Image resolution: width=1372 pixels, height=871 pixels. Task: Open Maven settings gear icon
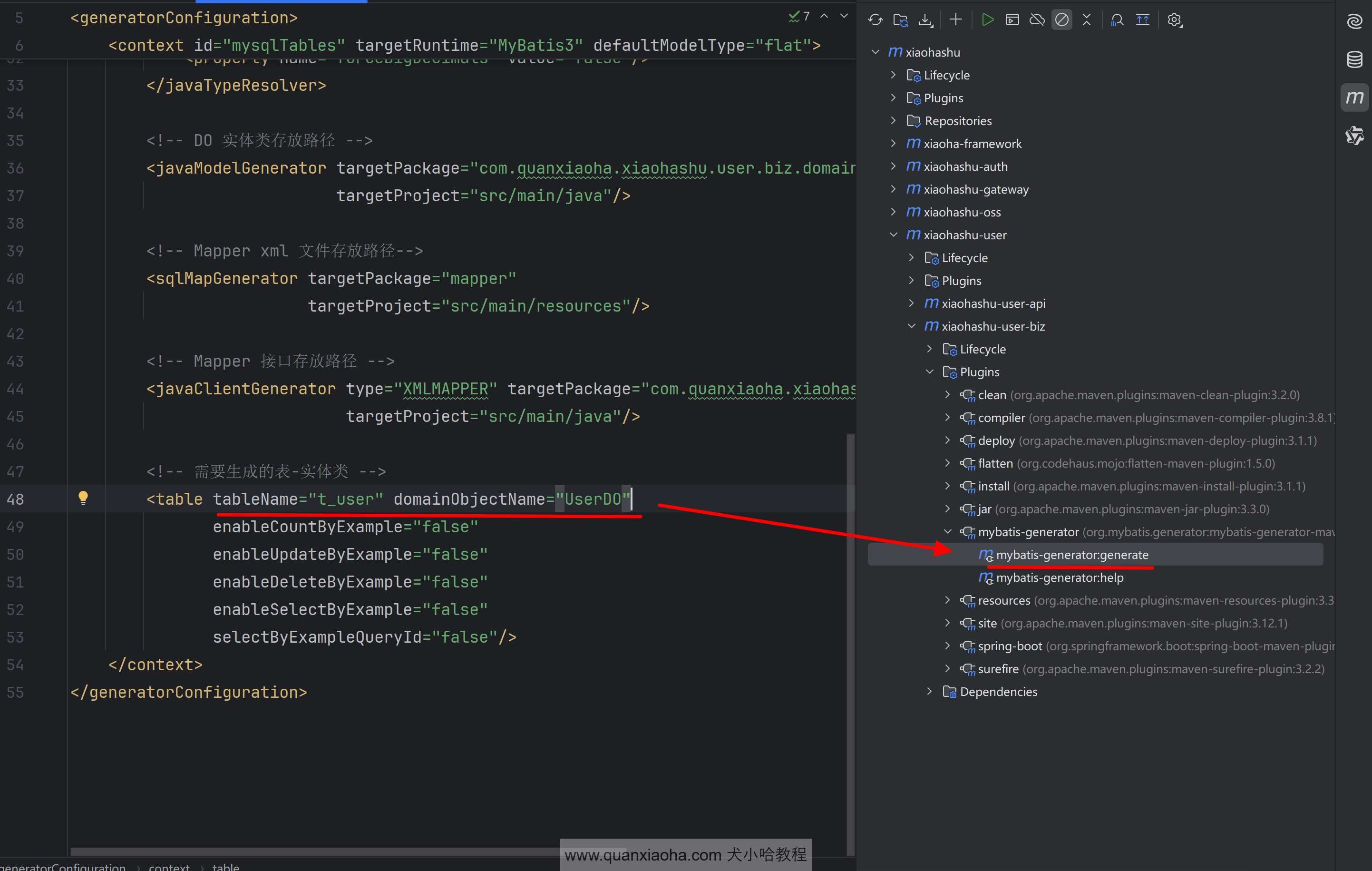click(x=1174, y=20)
